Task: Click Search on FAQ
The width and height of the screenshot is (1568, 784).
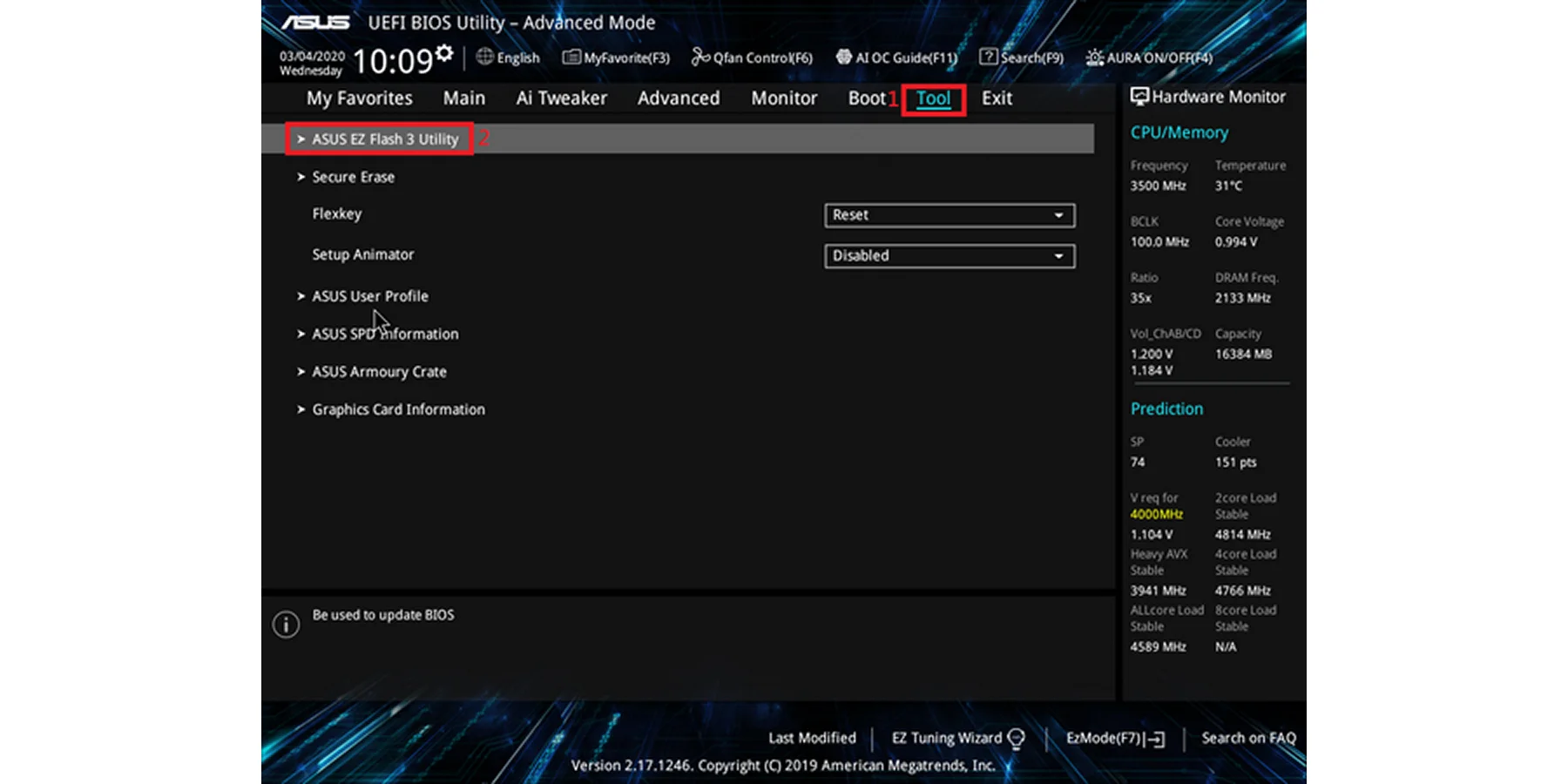Action: click(x=1247, y=738)
